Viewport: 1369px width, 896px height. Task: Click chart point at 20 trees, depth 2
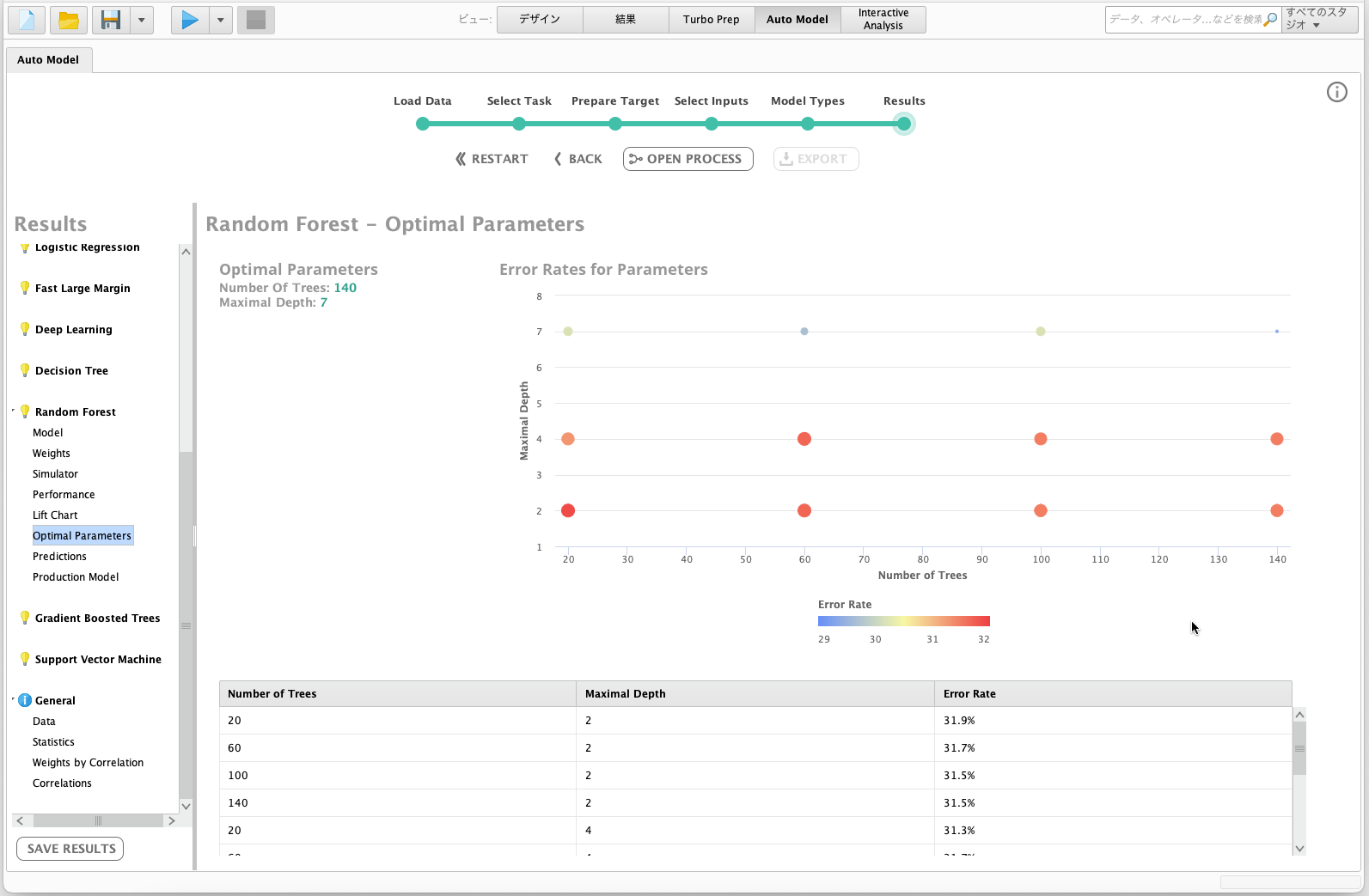click(568, 510)
